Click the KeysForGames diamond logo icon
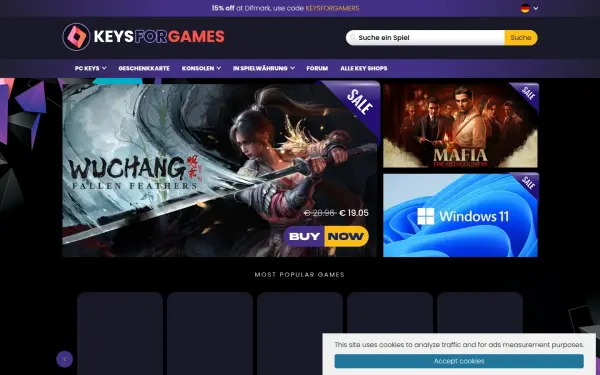 click(x=76, y=37)
